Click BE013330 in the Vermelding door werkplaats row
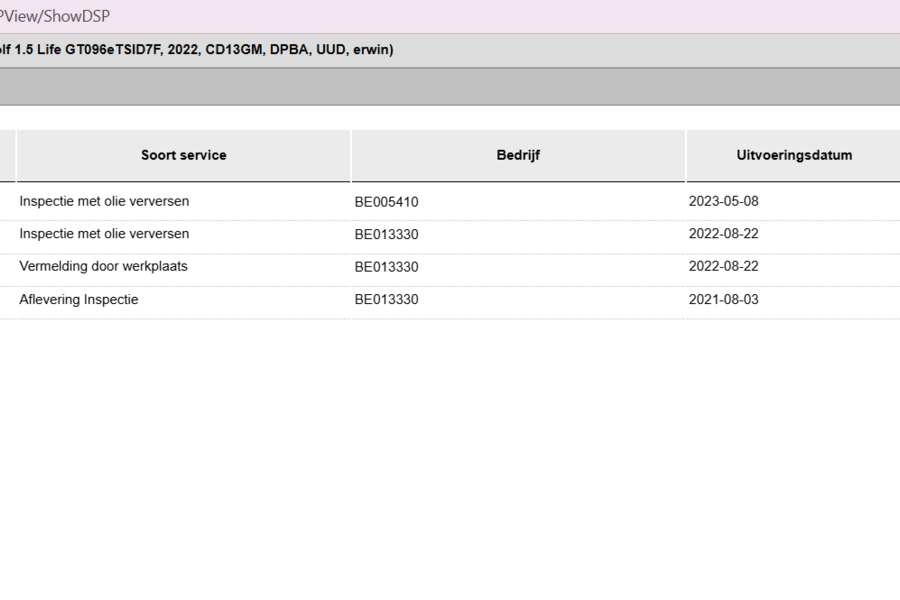Screen dimensions: 900x600 coord(386,267)
